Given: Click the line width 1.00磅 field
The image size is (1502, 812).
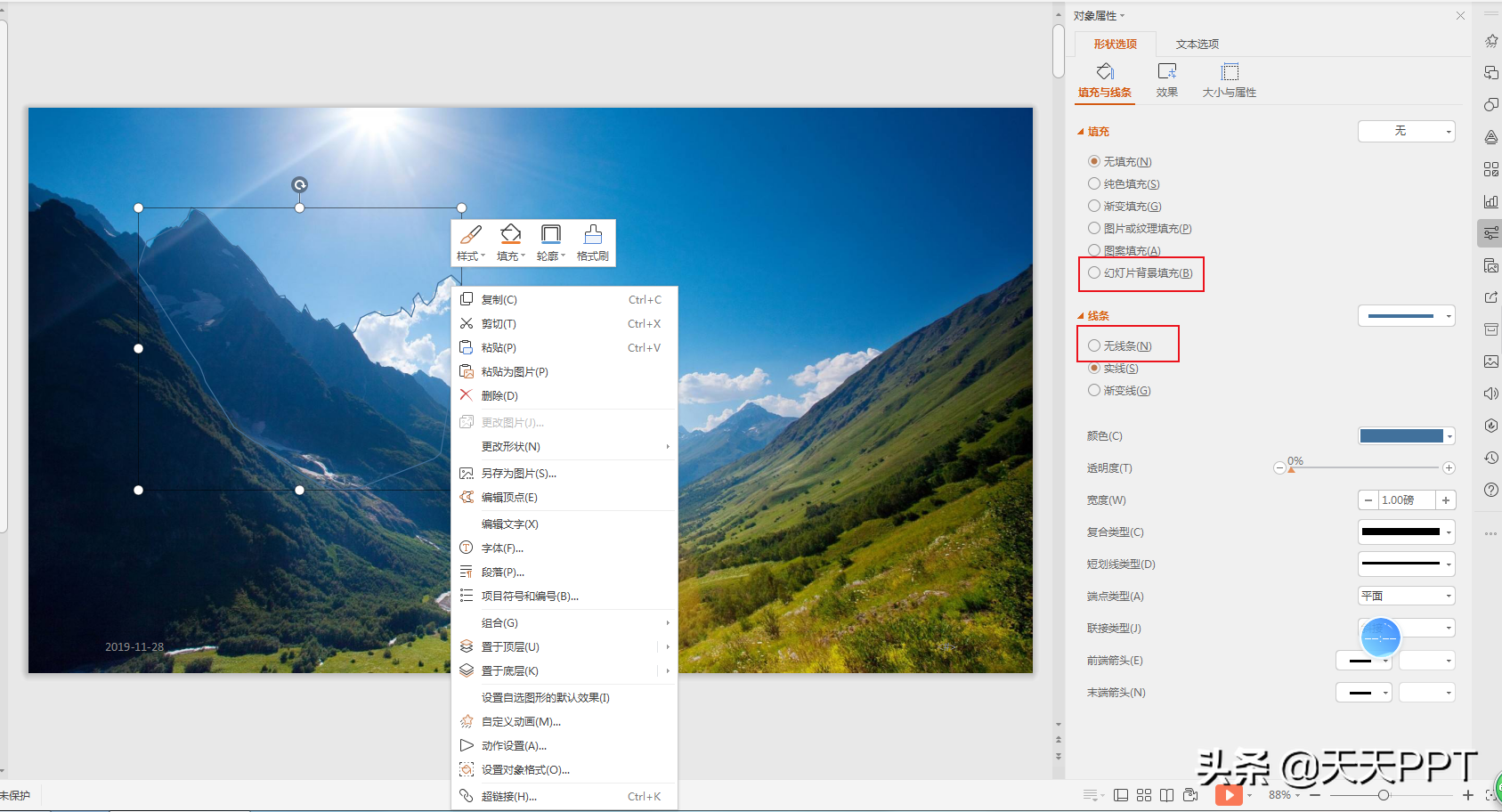Looking at the screenshot, I should [x=1407, y=500].
